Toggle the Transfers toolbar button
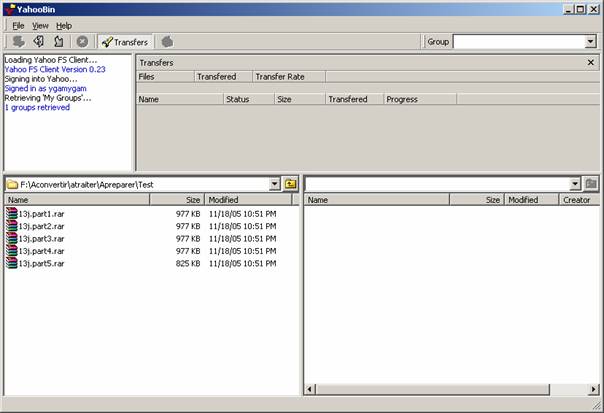This screenshot has height=413, width=604. click(125, 42)
